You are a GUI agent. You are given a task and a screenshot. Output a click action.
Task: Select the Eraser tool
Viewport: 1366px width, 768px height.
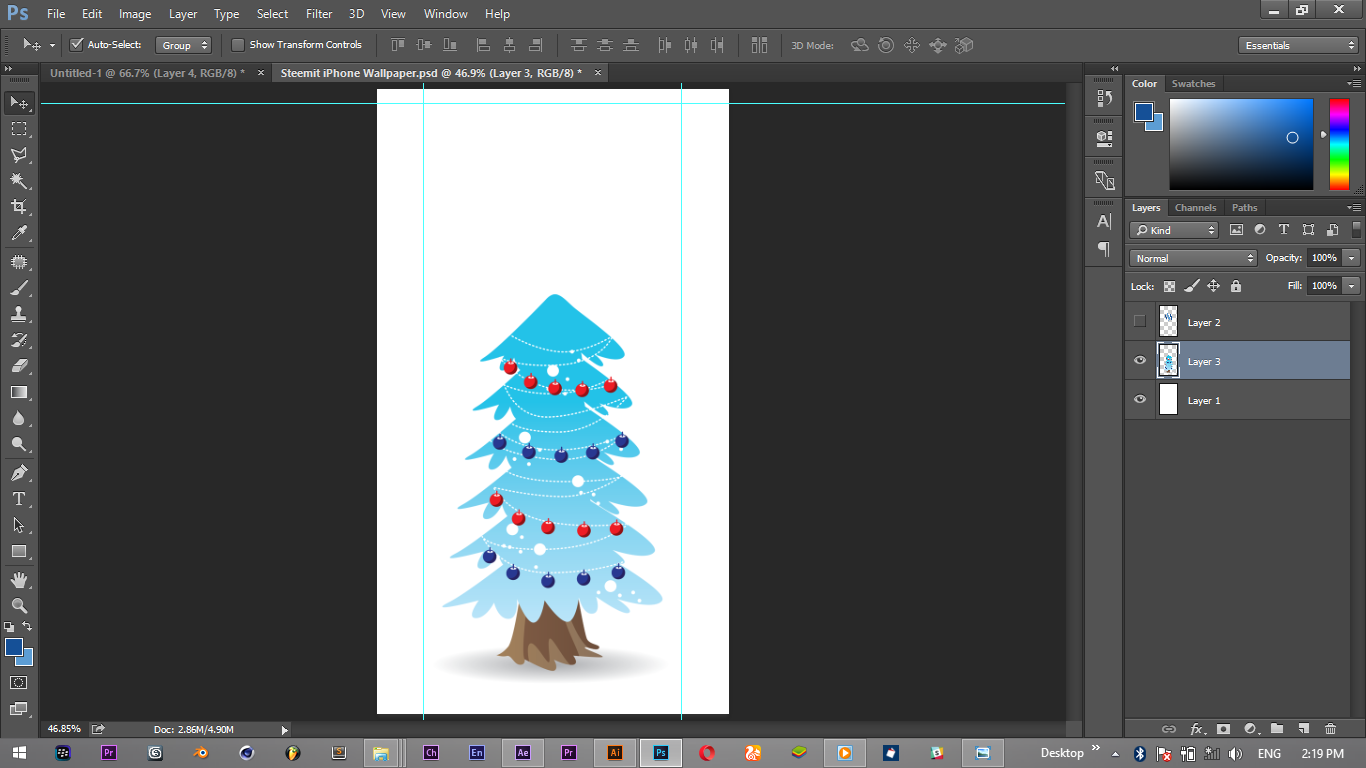[x=19, y=366]
